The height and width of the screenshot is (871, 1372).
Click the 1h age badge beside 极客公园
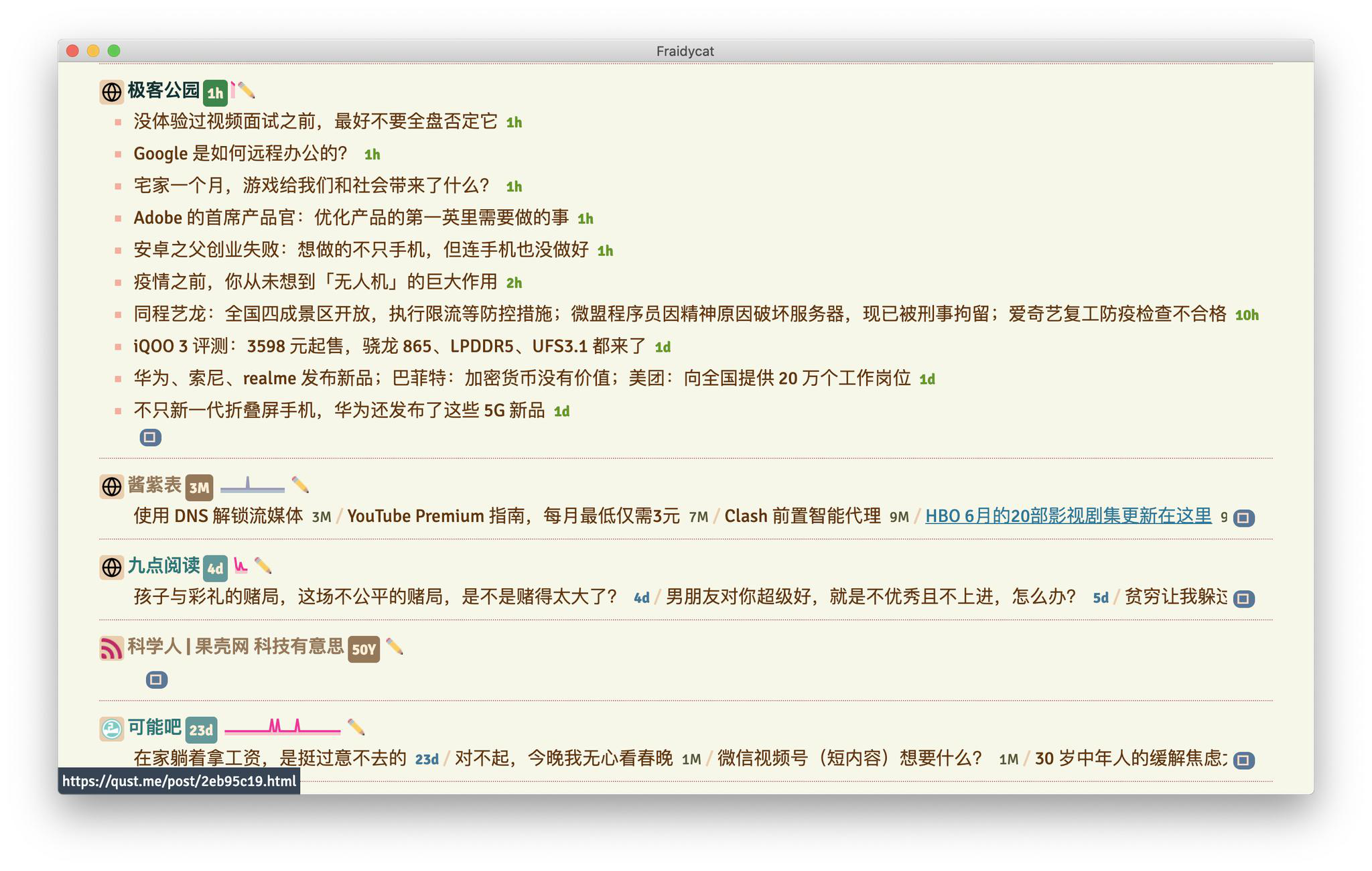click(x=215, y=93)
